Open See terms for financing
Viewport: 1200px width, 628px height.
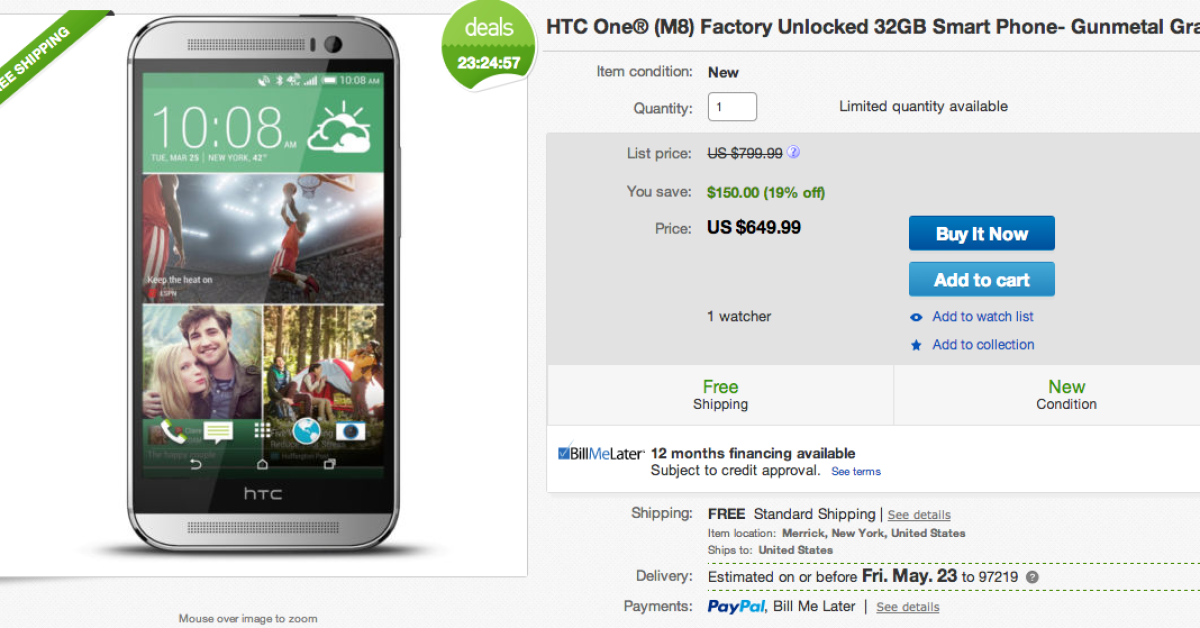tap(856, 472)
